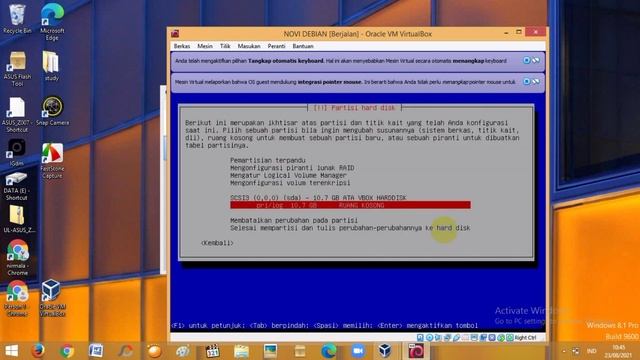
Task: Select highlighted 'pri/log 10.7 GB RUANG KOSONG' row
Action: point(350,205)
